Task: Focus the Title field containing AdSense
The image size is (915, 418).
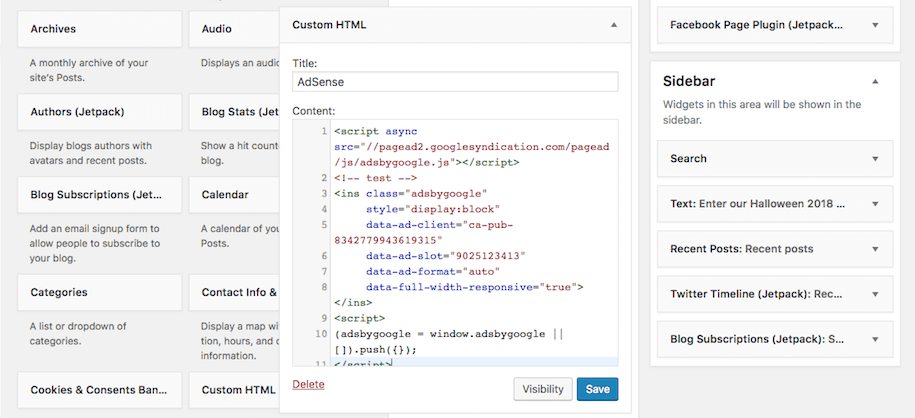Action: pos(455,82)
